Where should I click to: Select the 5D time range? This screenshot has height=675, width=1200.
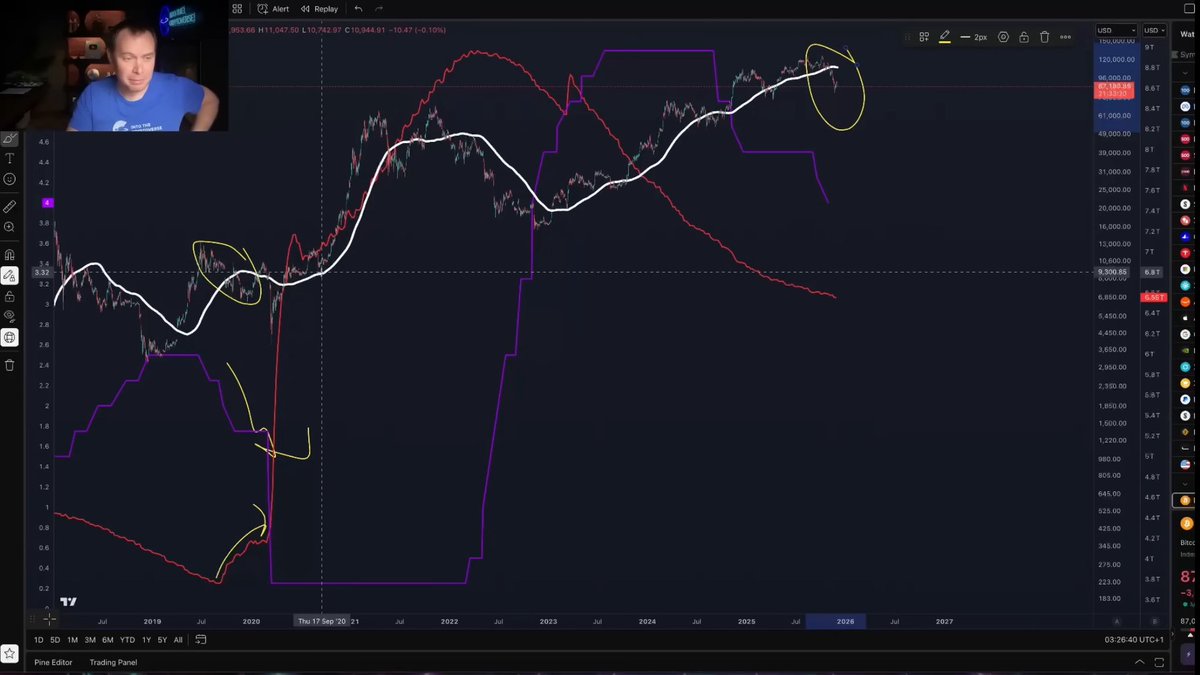click(55, 640)
